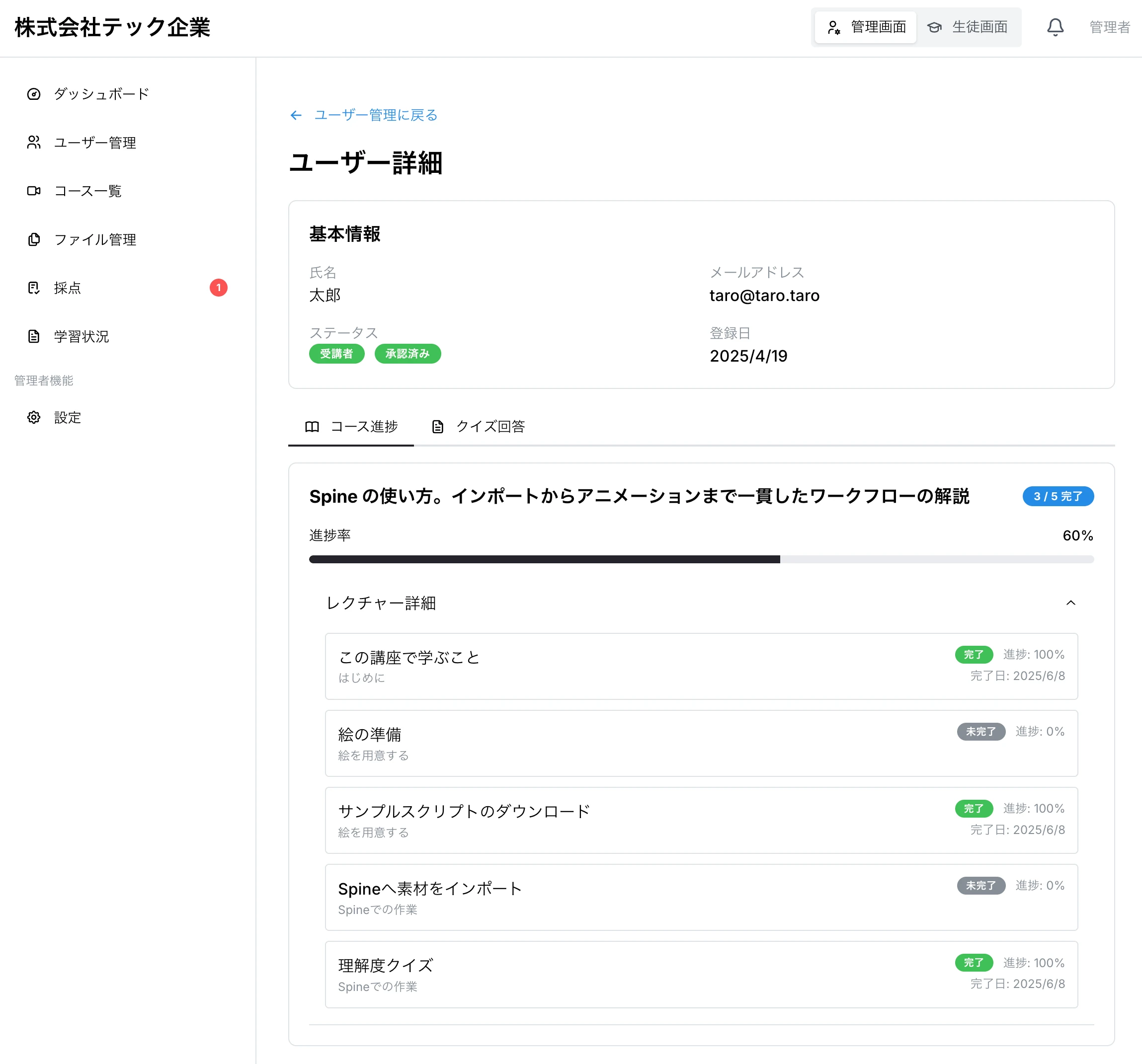The image size is (1142, 1064).
Task: Click the open book icon on コース進捗 tab
Action: [x=312, y=427]
